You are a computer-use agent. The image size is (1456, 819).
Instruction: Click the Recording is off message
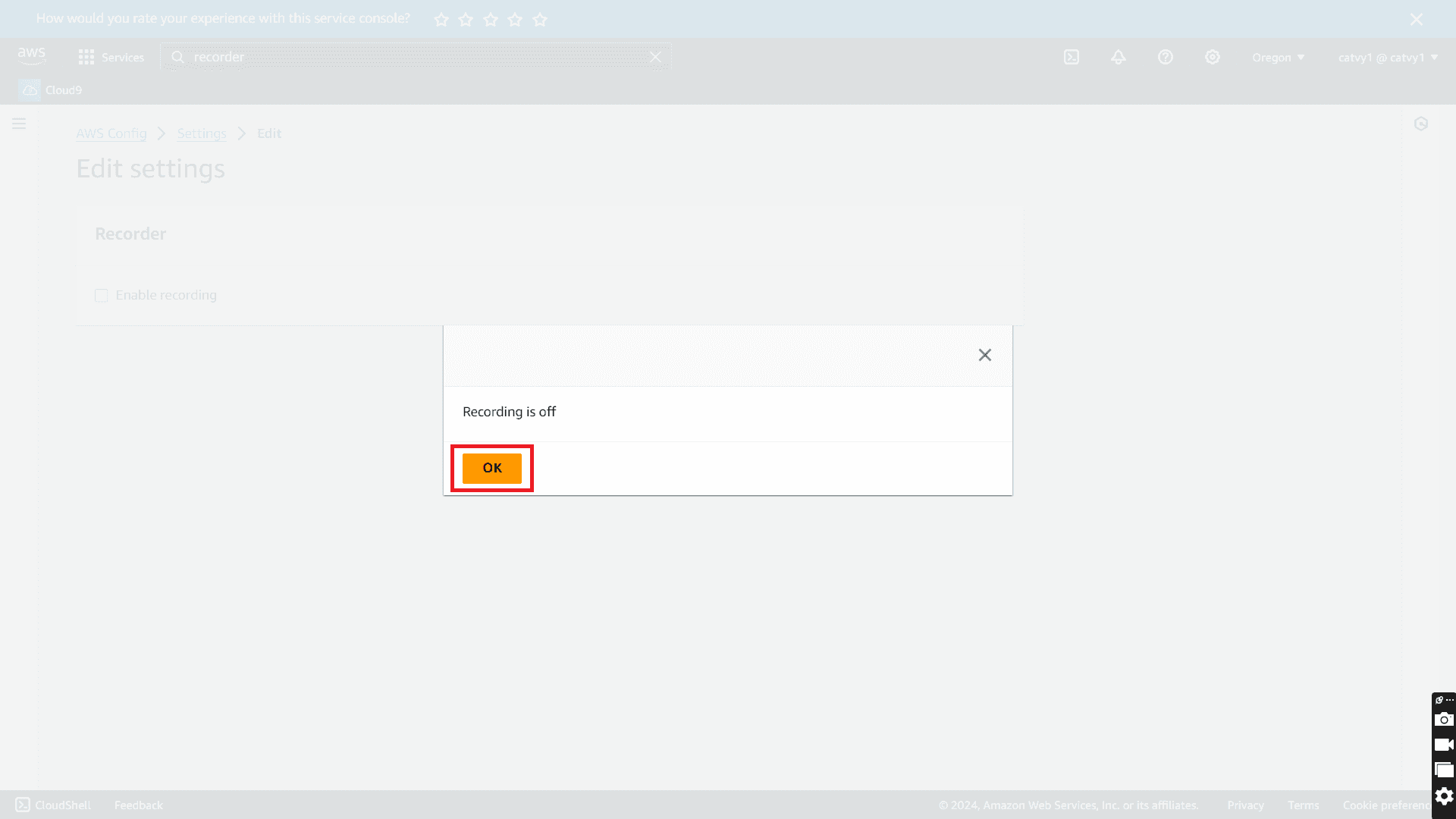click(x=509, y=412)
